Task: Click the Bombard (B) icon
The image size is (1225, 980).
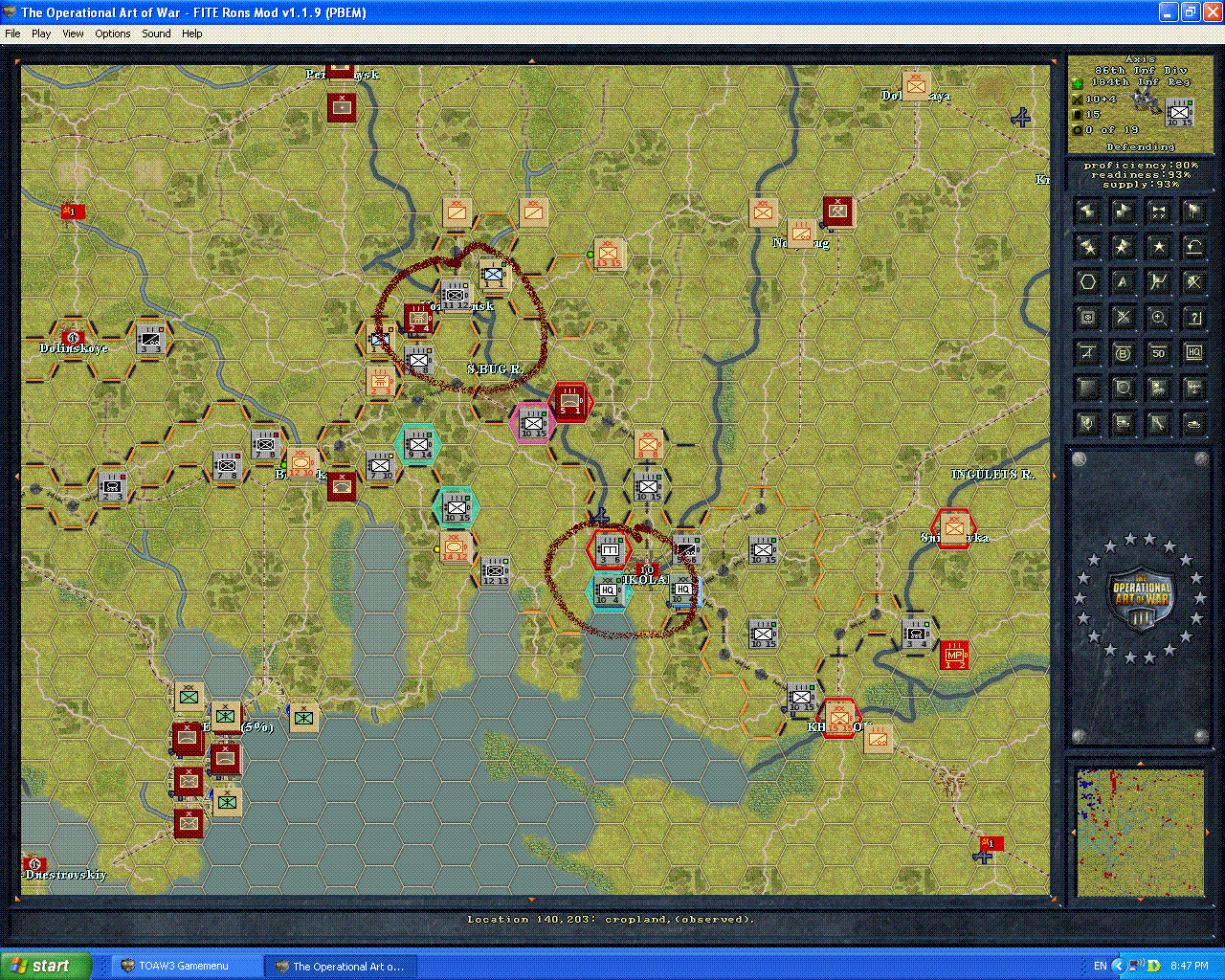Action: pyautogui.click(x=1123, y=352)
